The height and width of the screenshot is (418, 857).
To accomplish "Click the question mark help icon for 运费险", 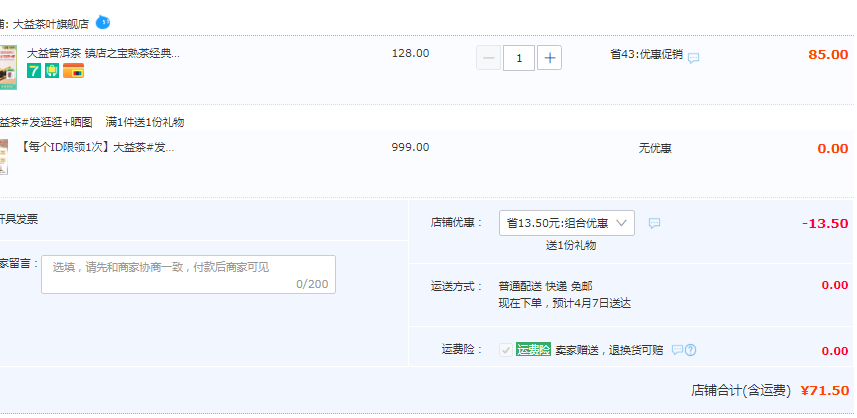I will [x=690, y=350].
